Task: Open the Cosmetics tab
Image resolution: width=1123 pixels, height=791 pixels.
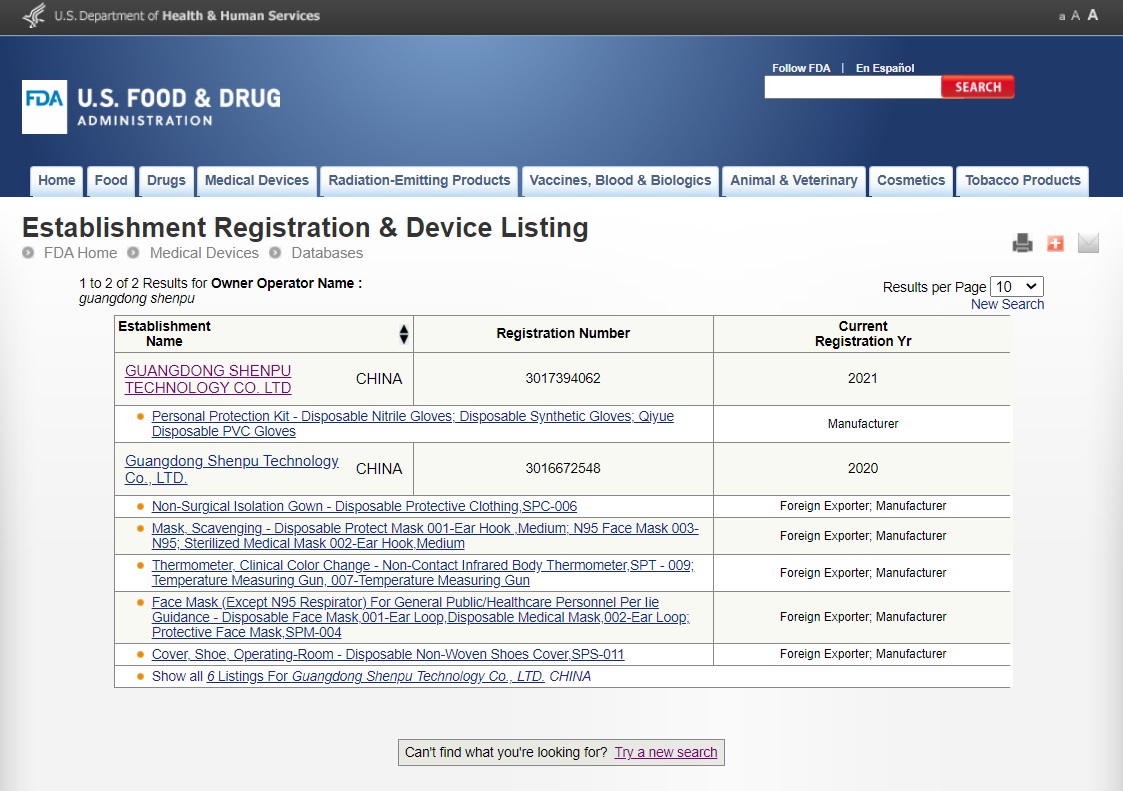Action: 911,181
